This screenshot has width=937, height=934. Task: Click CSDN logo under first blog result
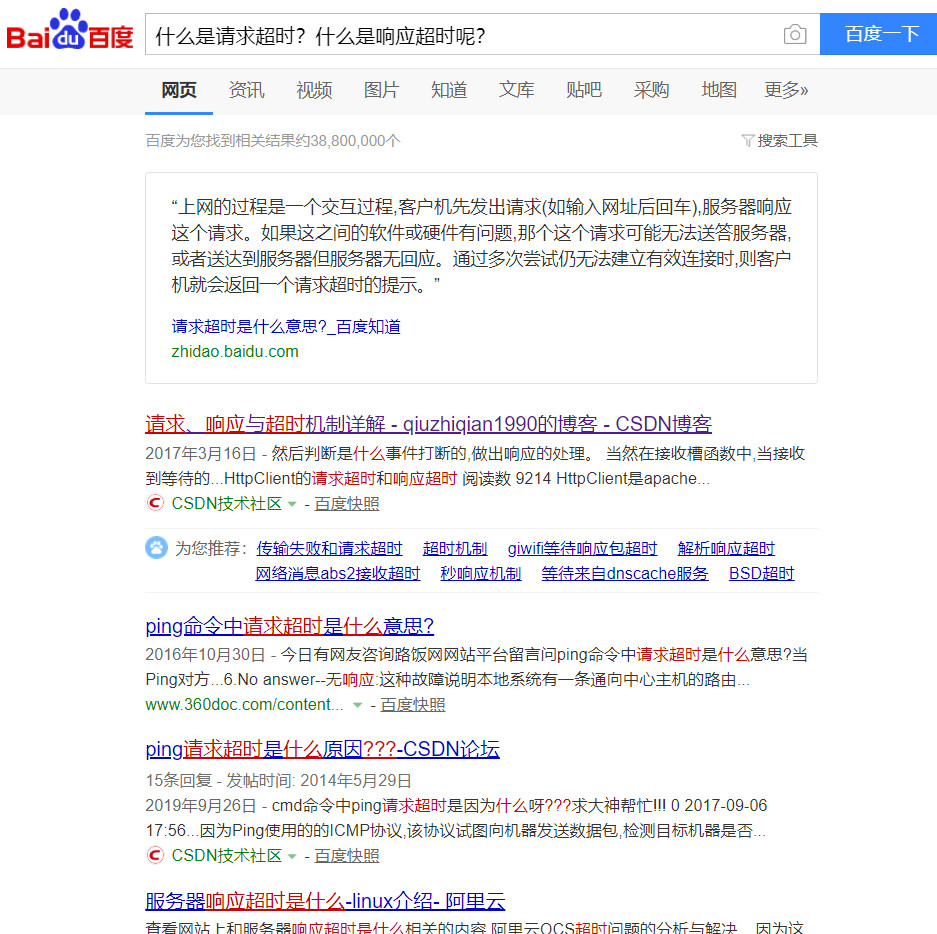155,503
